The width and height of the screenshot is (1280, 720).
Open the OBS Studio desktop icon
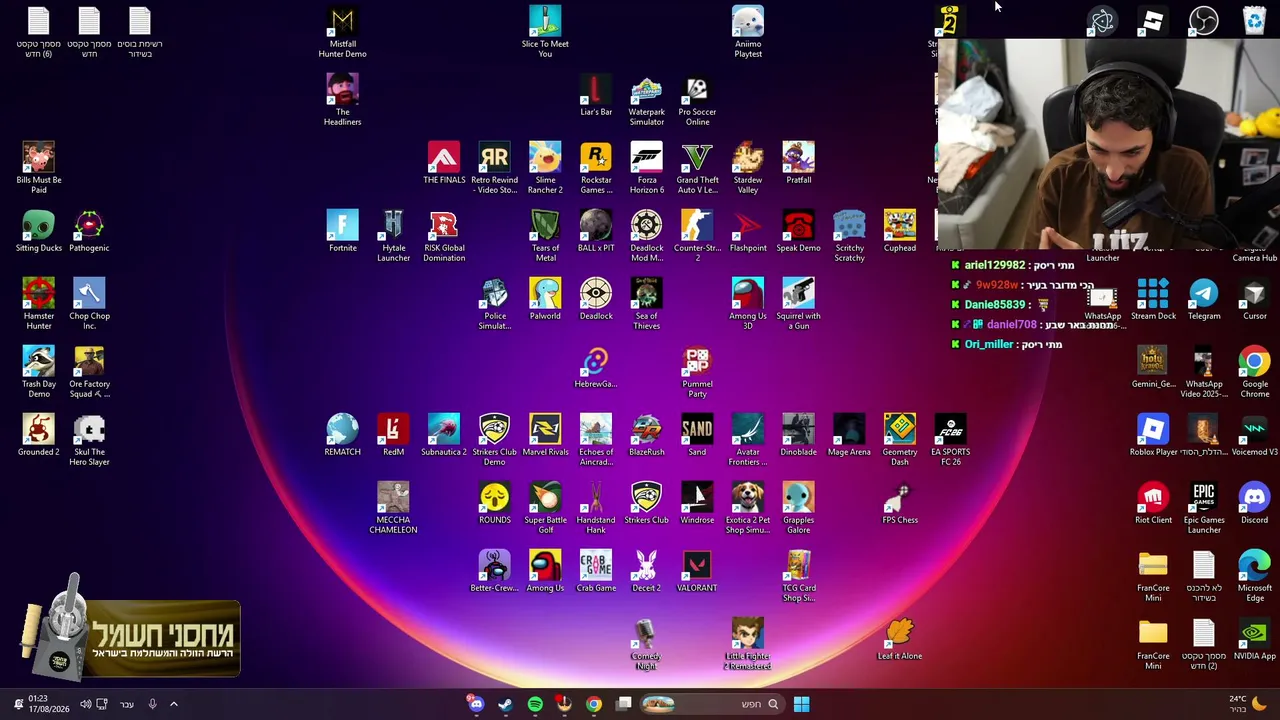[1204, 21]
